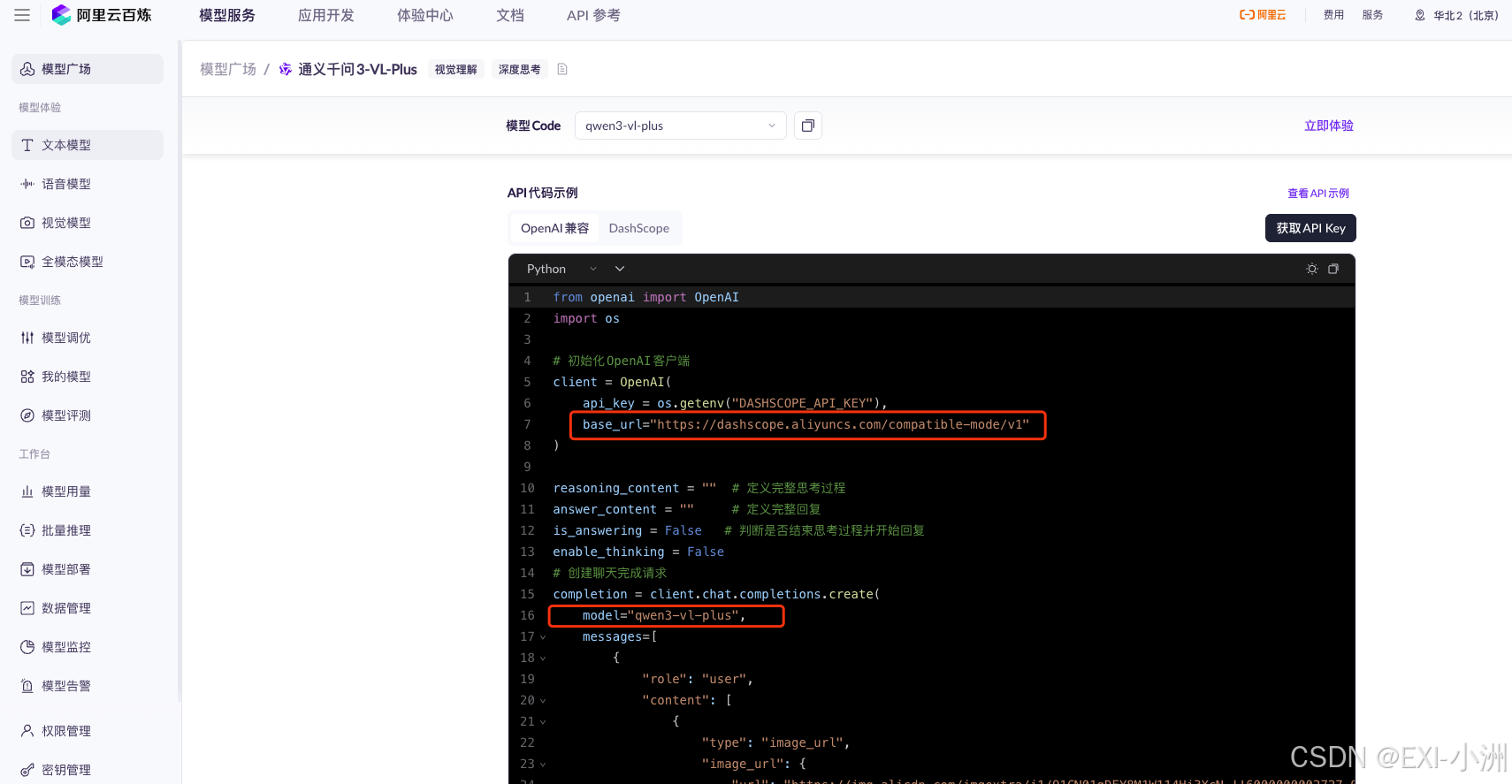Click code line 7 base_url string
Image resolution: width=1512 pixels, height=784 pixels.
coord(839,425)
